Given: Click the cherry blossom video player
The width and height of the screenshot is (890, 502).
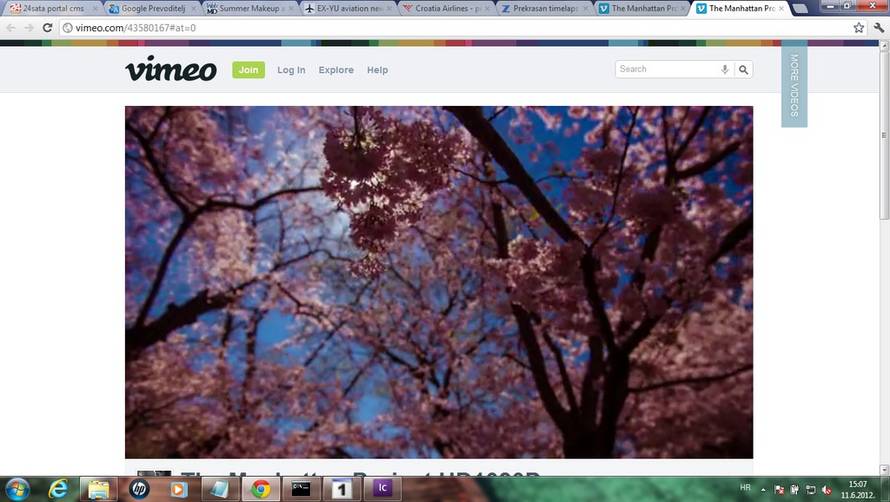Looking at the screenshot, I should tap(439, 282).
